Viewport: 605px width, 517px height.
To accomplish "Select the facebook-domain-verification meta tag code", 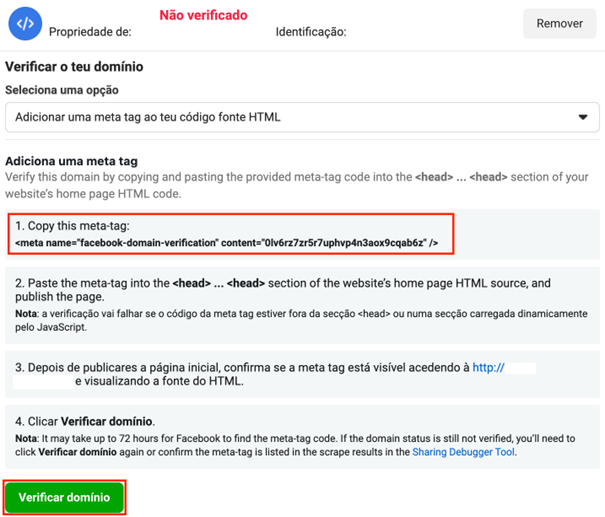I will 226,243.
